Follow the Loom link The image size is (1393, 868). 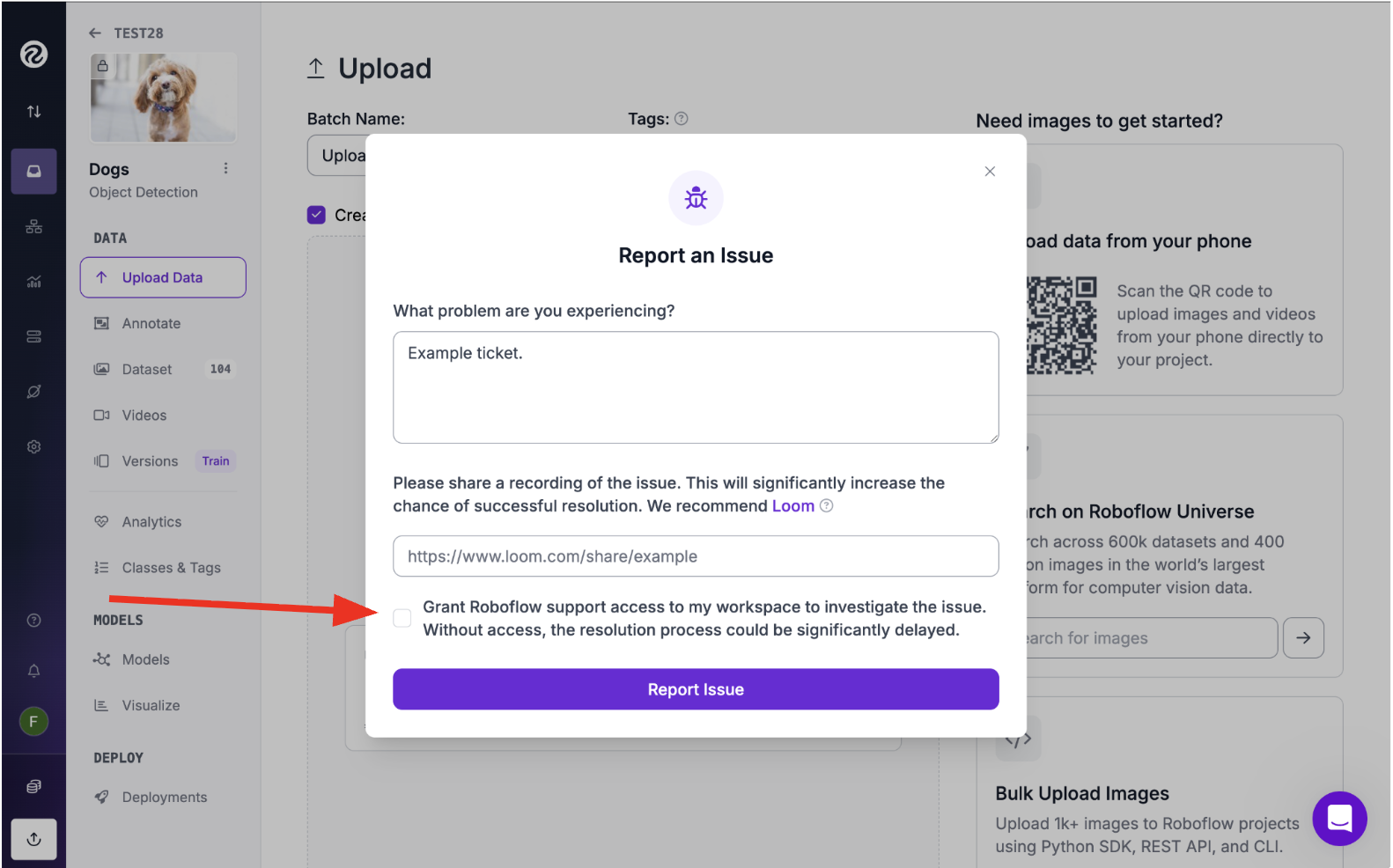[x=792, y=506]
